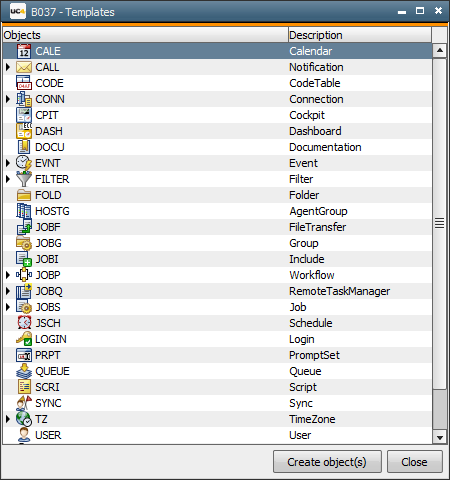Select the DASH dashboard icon
Screen dimensions: 450x480
(24, 131)
